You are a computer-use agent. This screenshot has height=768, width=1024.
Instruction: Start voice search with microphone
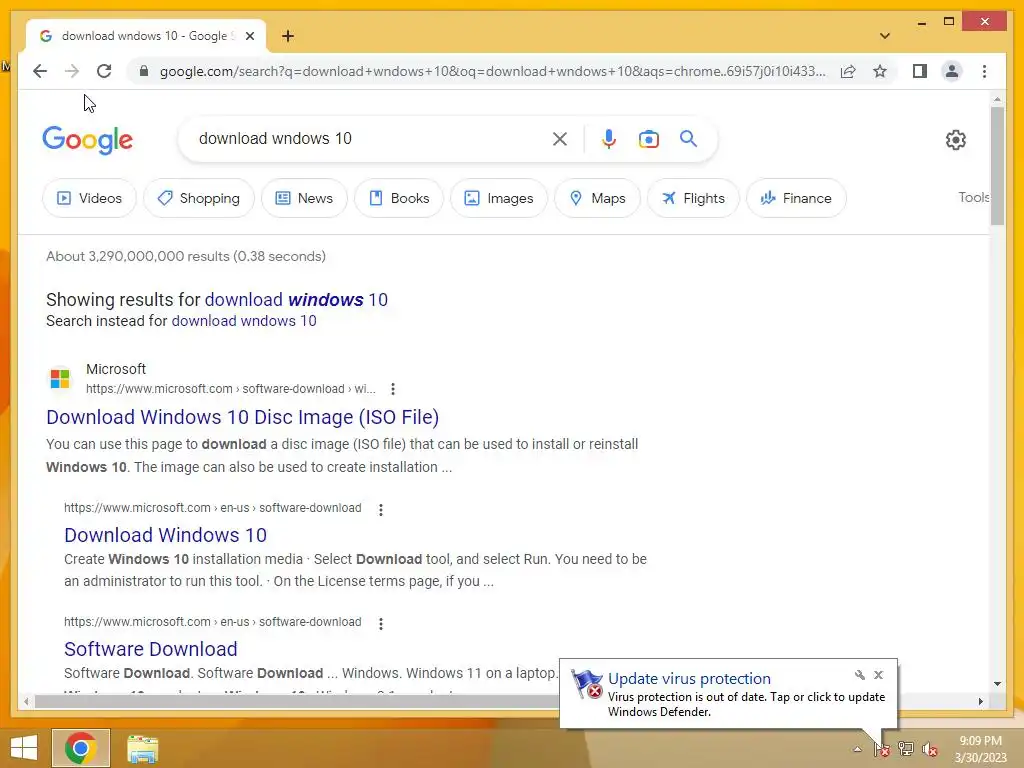click(608, 138)
